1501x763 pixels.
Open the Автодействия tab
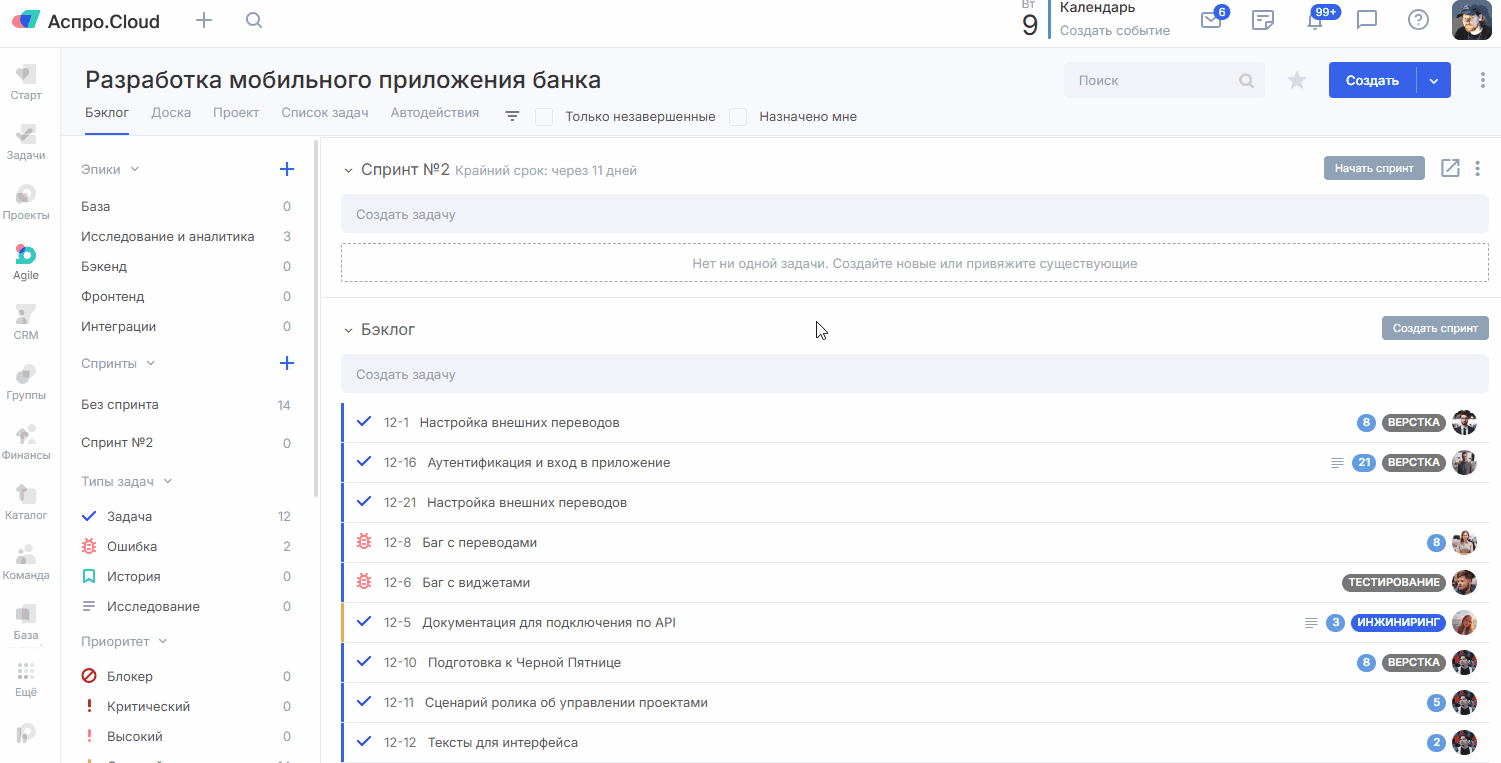pyautogui.click(x=434, y=113)
